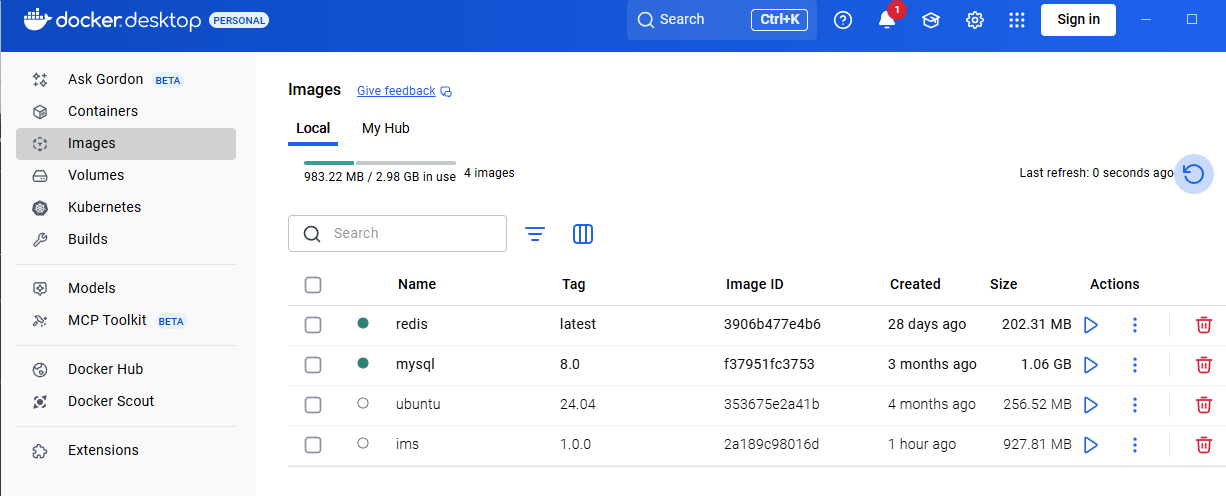Select Images in sidebar
Viewport: 1226px width, 496px height.
click(x=126, y=143)
